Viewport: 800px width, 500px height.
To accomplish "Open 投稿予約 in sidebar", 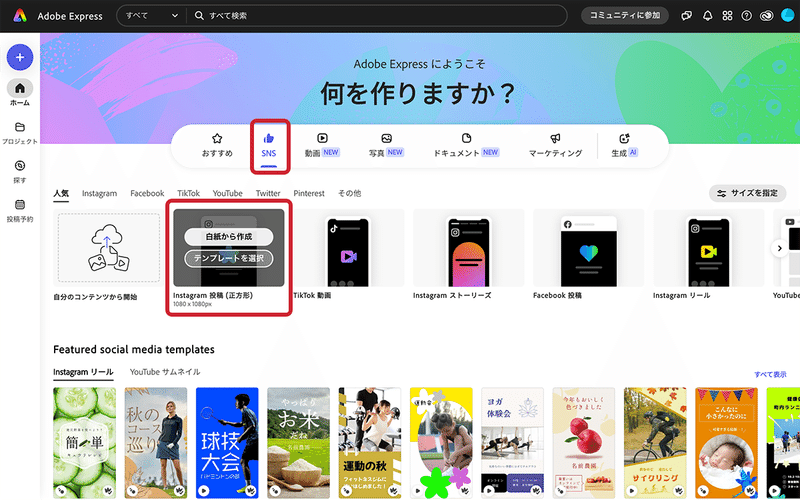I will [x=20, y=211].
